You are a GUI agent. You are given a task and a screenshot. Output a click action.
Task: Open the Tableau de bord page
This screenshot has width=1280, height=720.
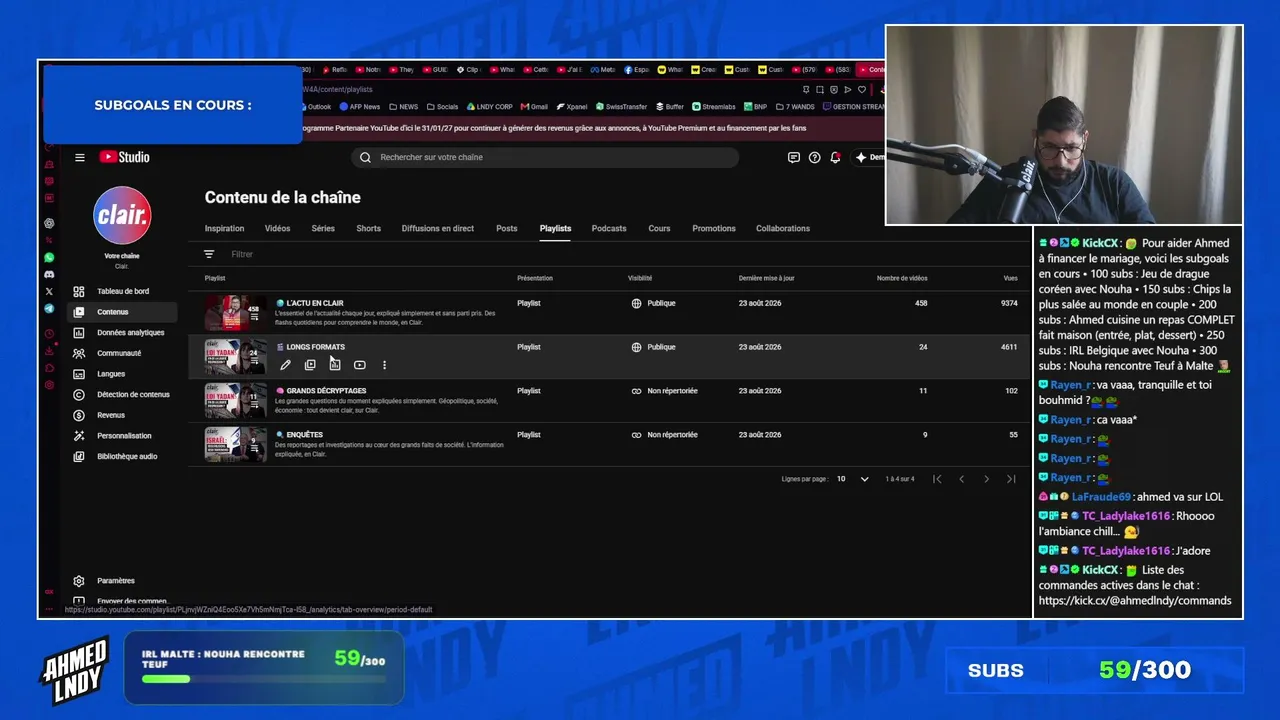pos(122,291)
